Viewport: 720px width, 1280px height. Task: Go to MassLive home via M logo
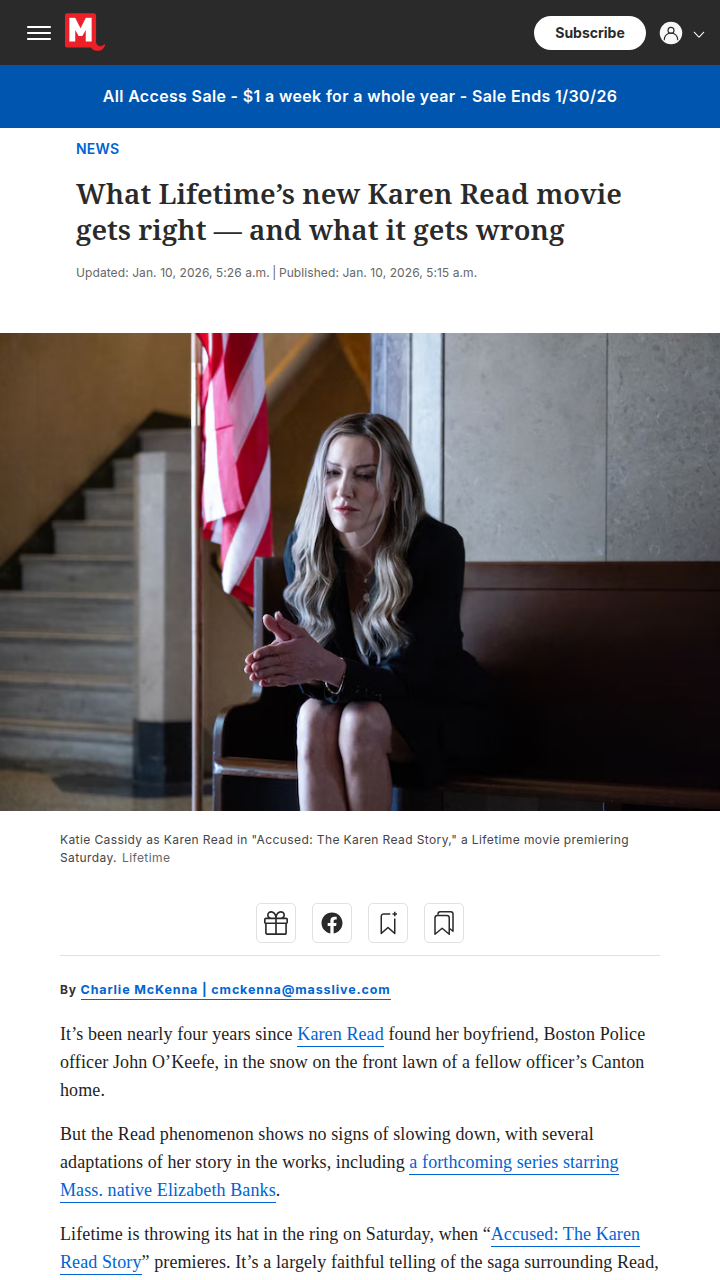coord(85,32)
